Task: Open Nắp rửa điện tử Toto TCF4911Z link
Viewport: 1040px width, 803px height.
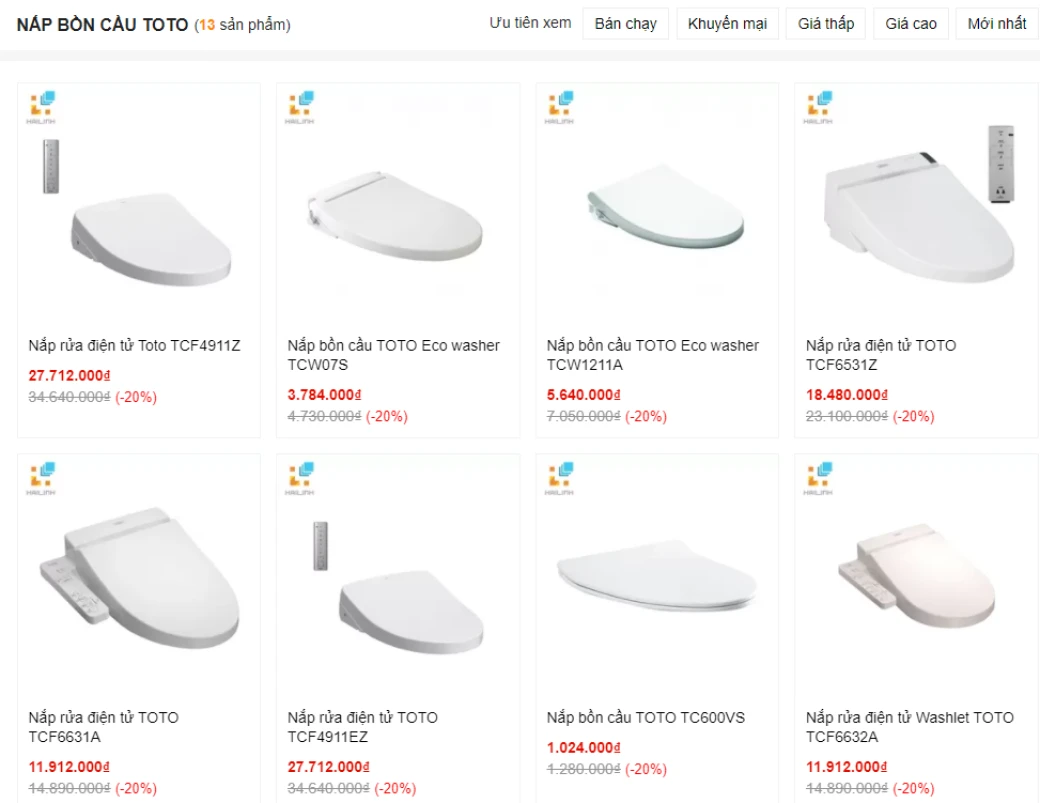Action: coord(135,346)
